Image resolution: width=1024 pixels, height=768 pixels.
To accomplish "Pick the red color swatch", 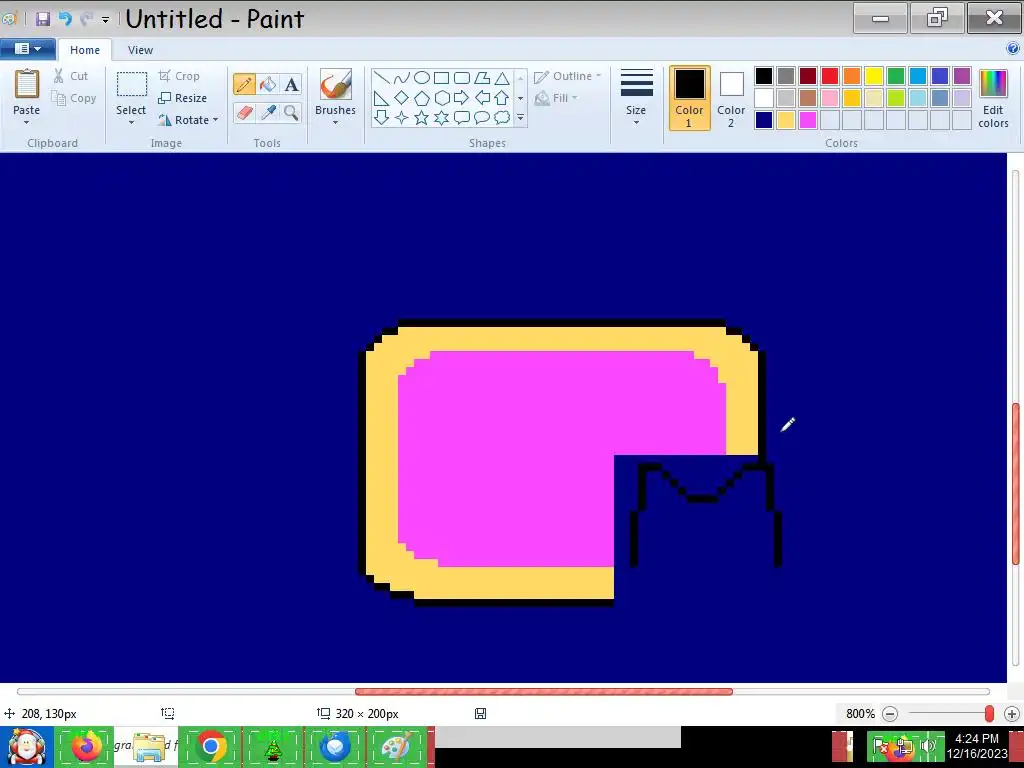I will tap(829, 76).
